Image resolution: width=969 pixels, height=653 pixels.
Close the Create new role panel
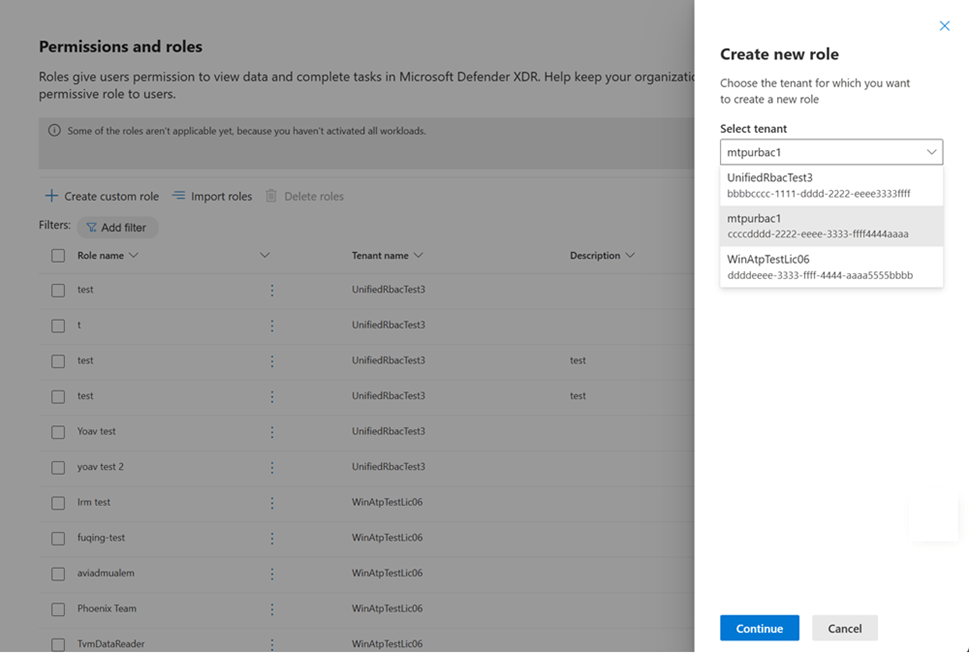[944, 26]
